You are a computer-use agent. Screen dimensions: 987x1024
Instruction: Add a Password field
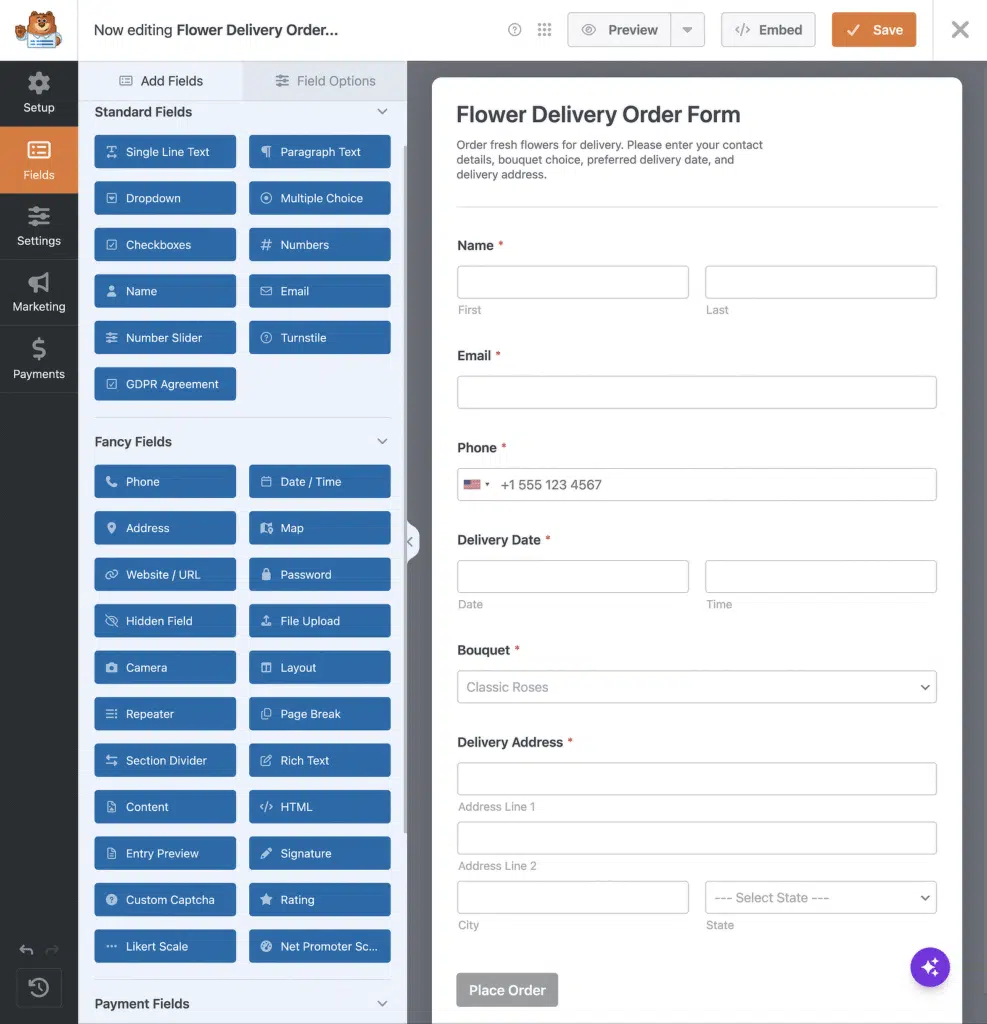(319, 574)
